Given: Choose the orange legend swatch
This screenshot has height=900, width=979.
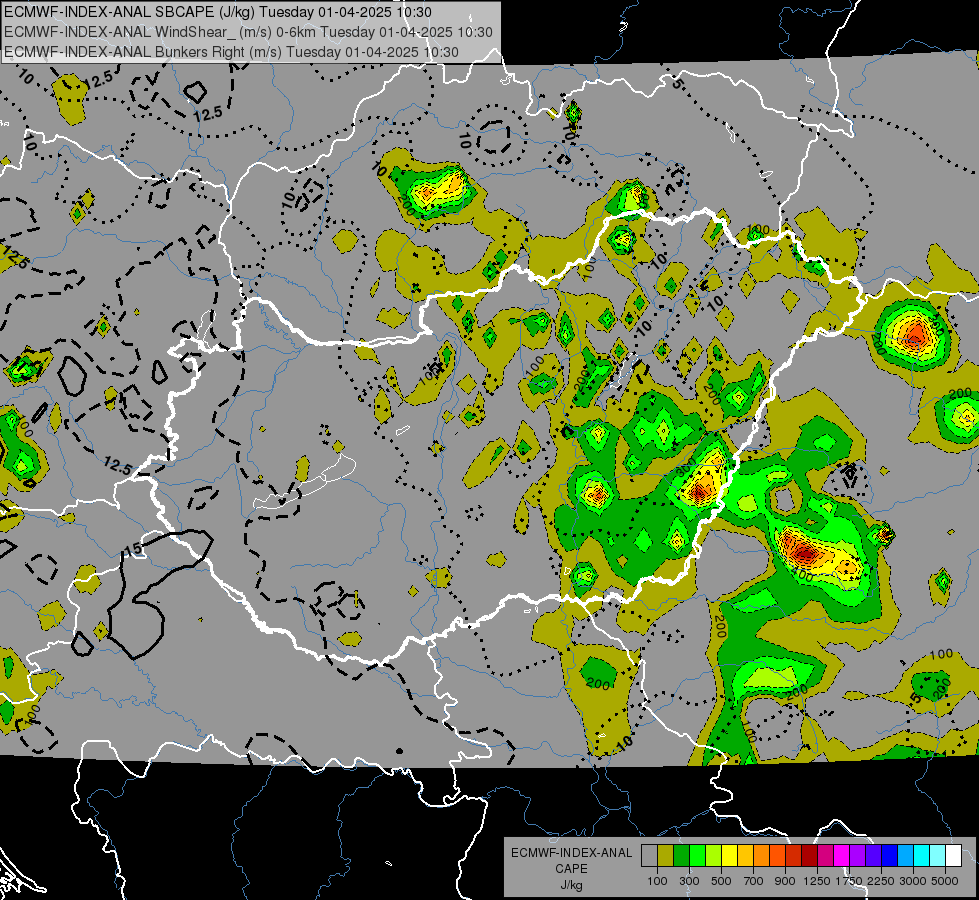Looking at the screenshot, I should coord(762,856).
